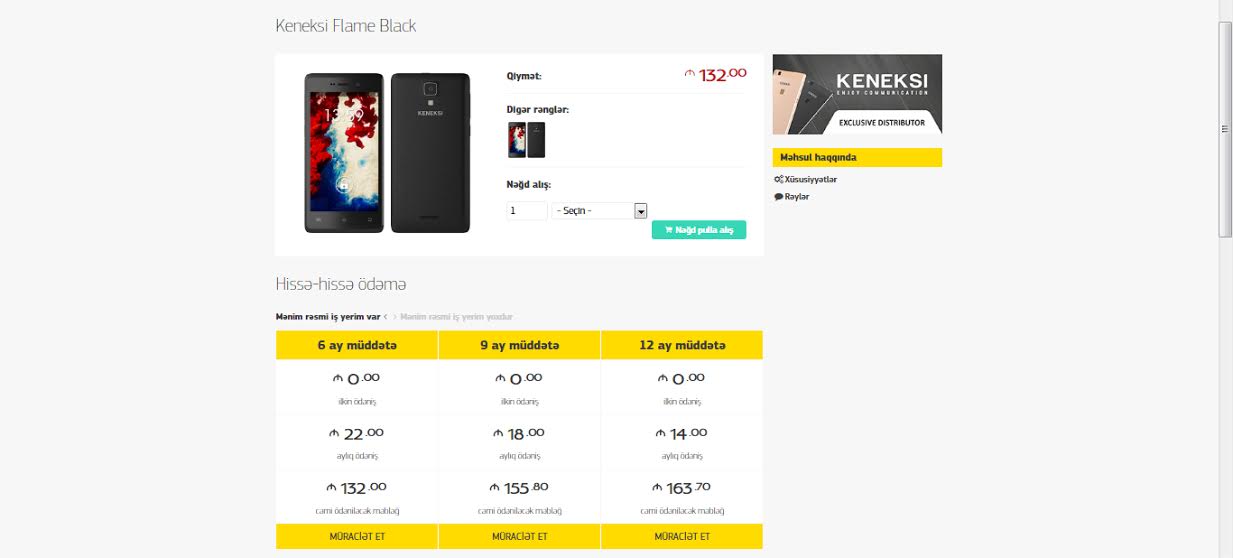Screen dimensions: 1233x558
Task: Apply via MÜRACİƏT ET for 12-month plan
Action: (x=682, y=536)
